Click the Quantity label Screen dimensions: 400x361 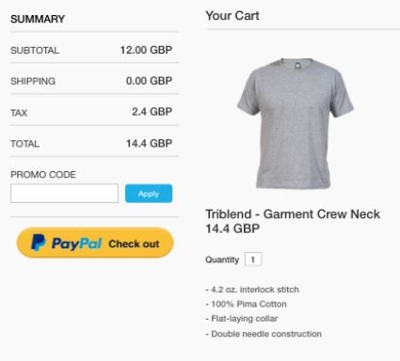(x=222, y=260)
